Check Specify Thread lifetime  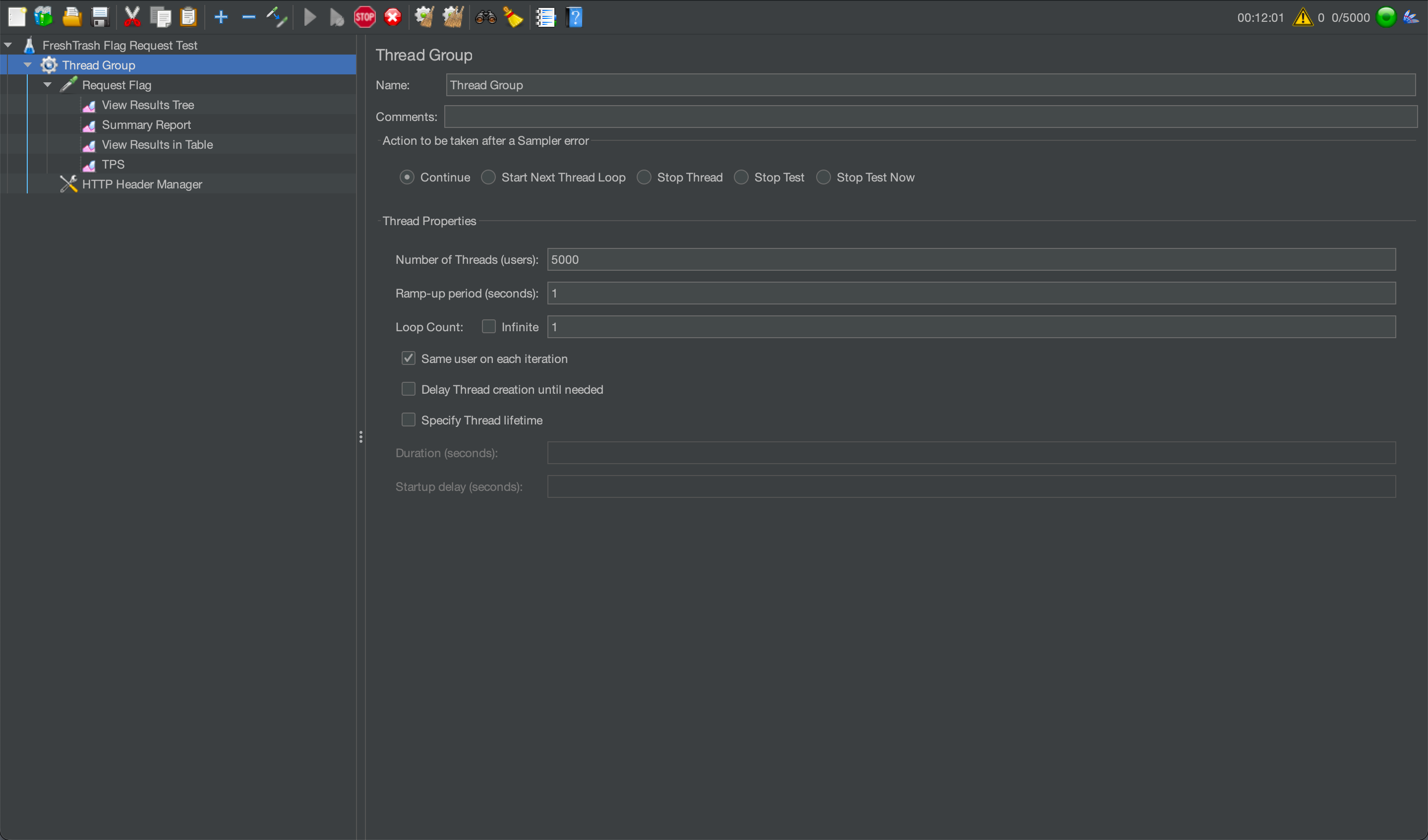(x=408, y=420)
